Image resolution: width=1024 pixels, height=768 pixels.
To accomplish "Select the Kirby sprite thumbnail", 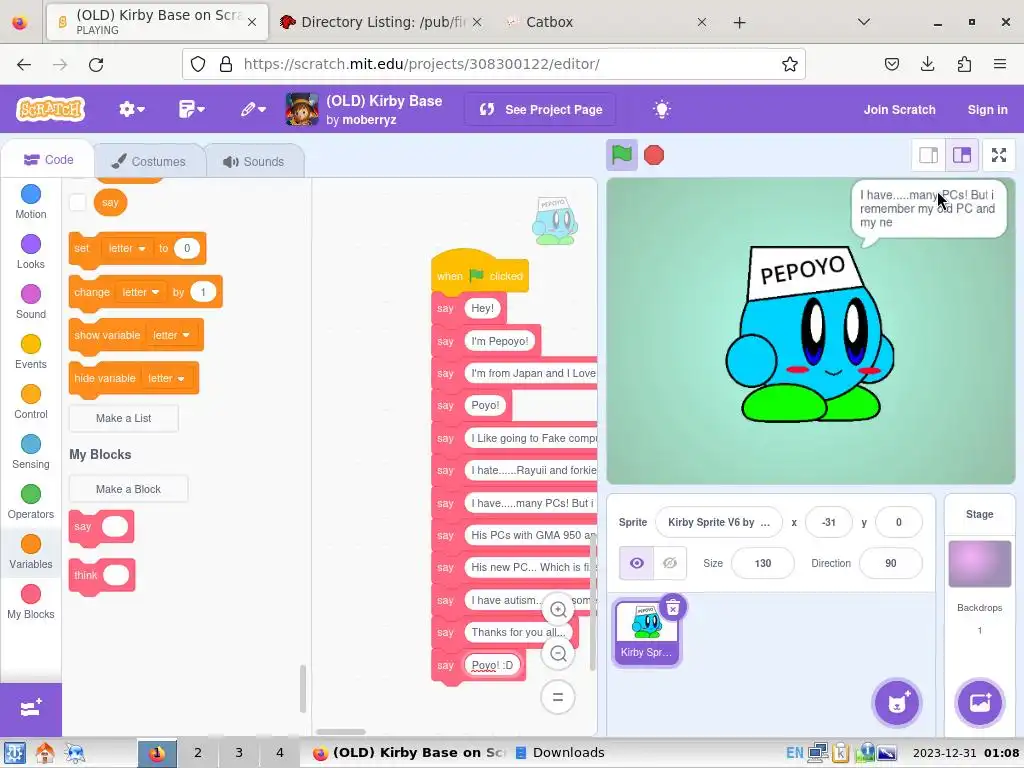I will pyautogui.click(x=647, y=632).
